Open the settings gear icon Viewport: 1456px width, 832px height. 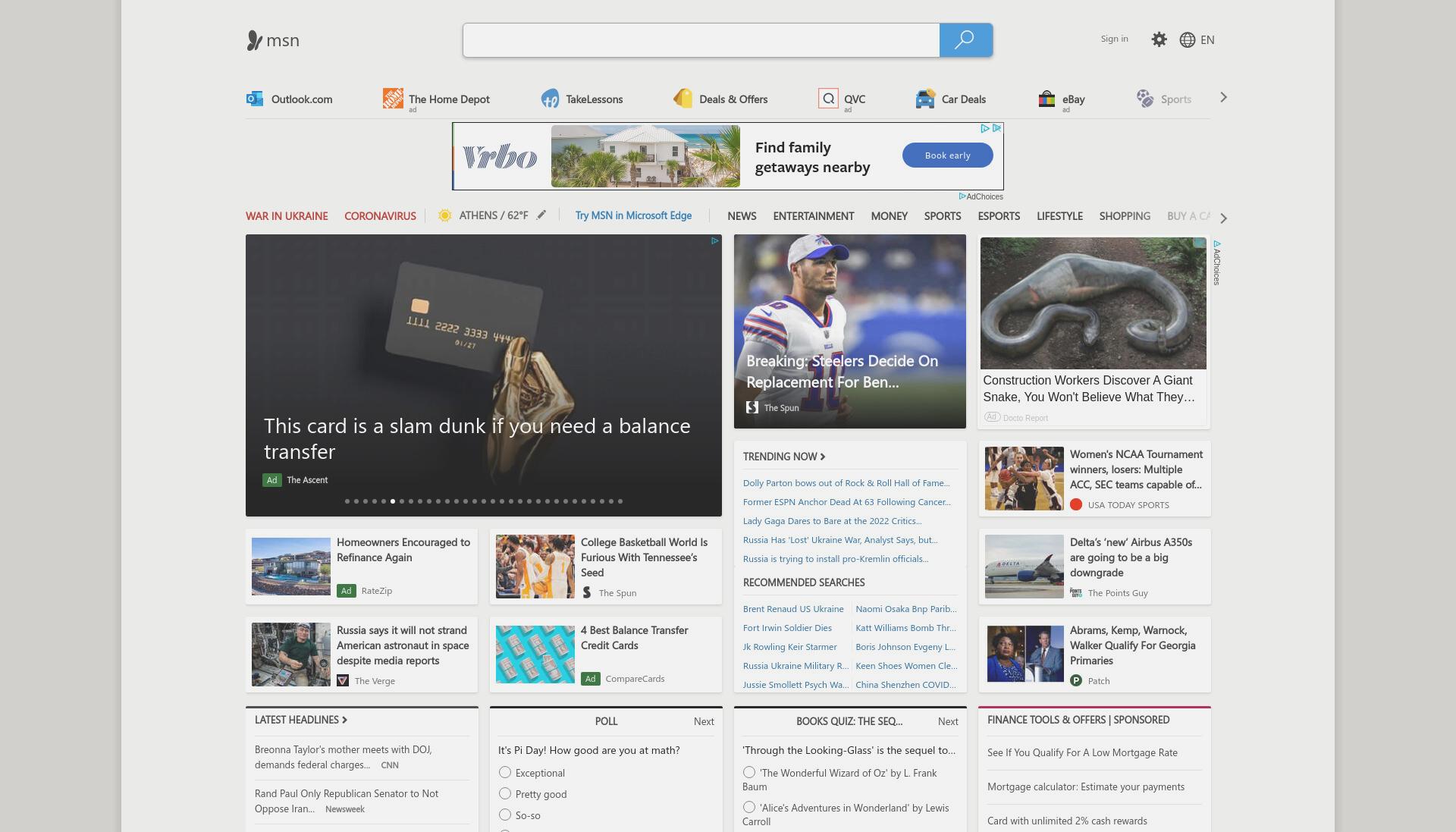tap(1159, 39)
